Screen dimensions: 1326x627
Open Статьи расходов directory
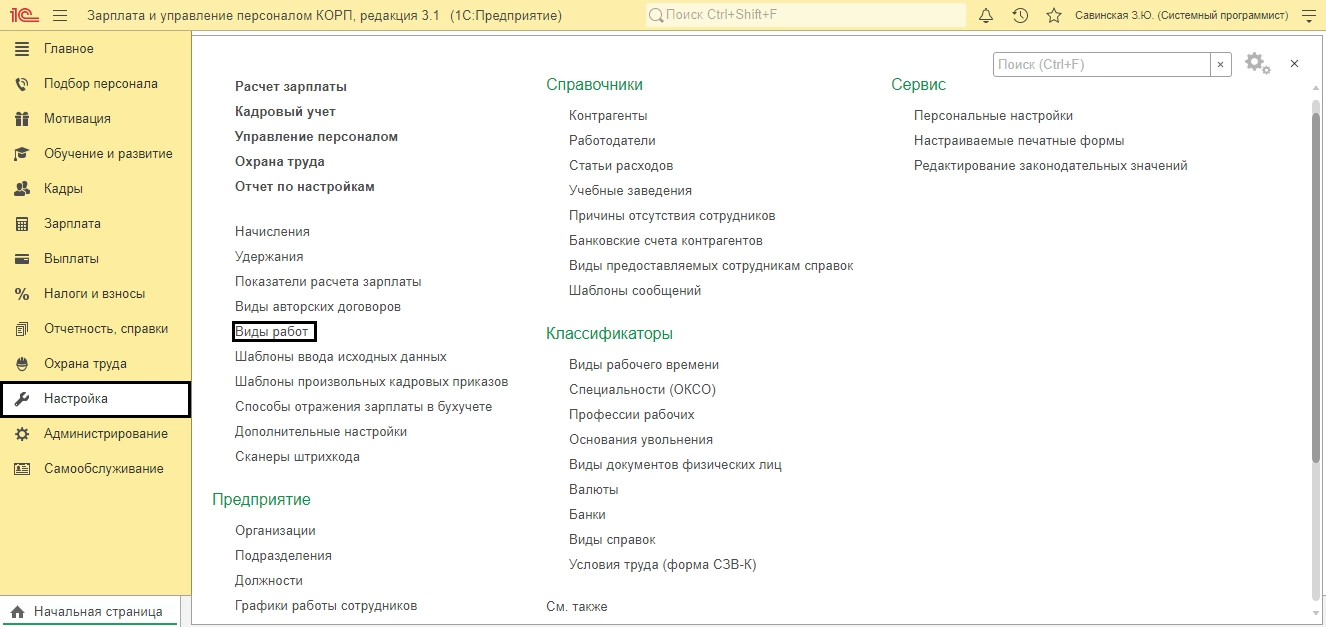tap(621, 166)
